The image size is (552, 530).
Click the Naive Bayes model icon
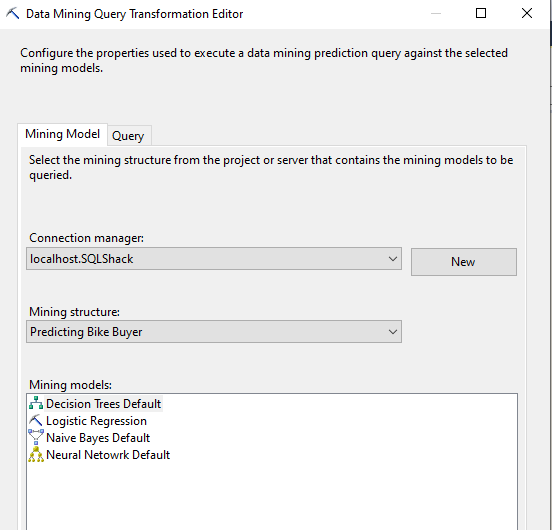[x=36, y=437]
